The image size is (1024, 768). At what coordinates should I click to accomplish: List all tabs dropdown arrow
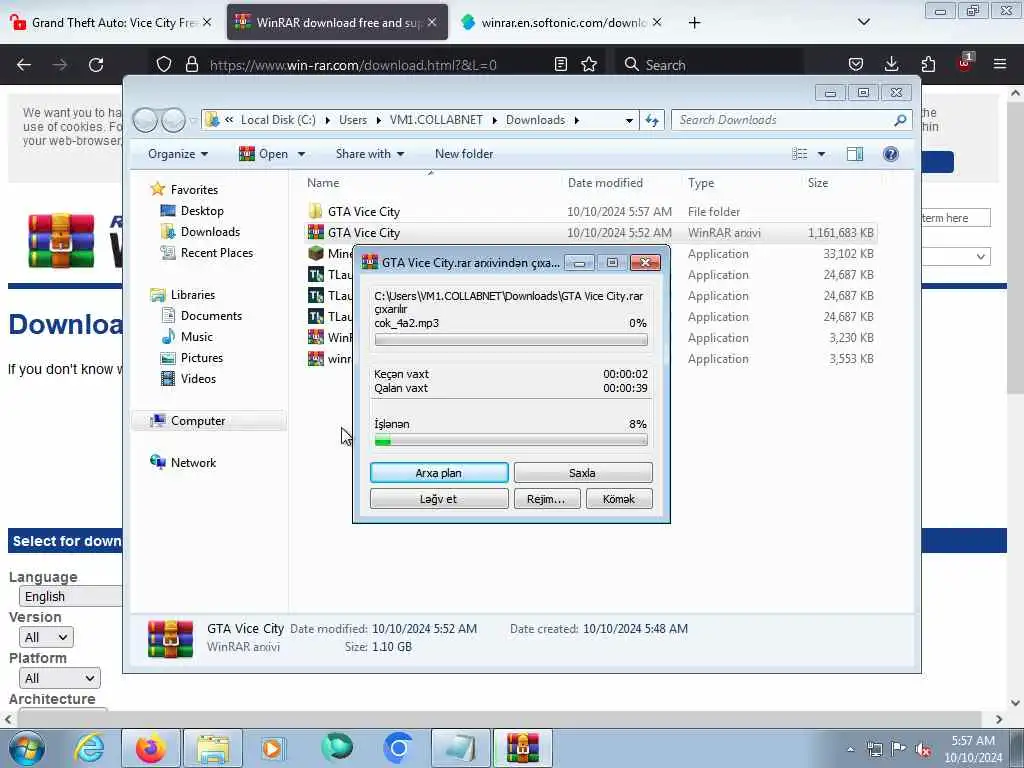(x=863, y=22)
